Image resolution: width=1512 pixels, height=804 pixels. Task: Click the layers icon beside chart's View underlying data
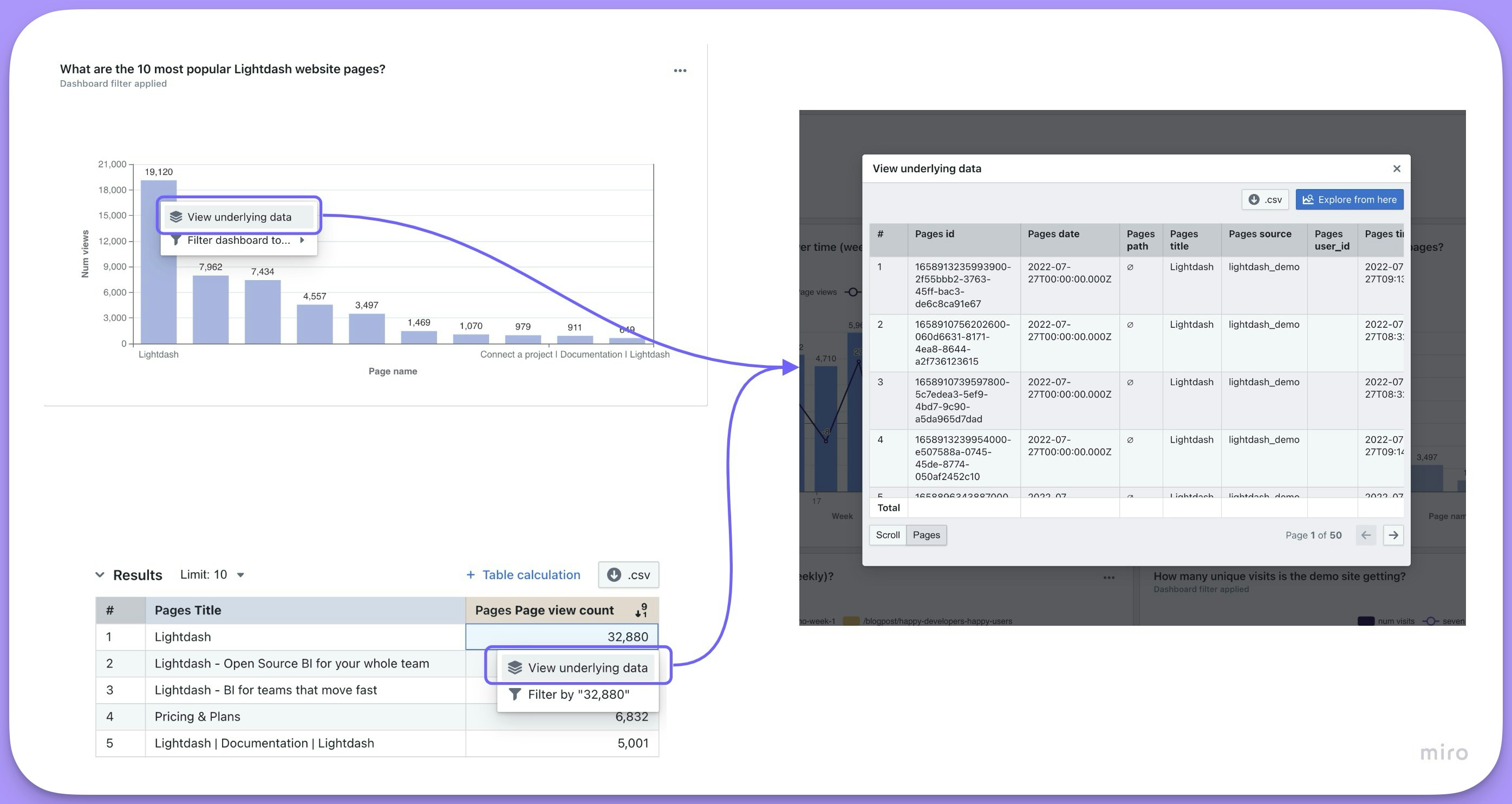(176, 217)
